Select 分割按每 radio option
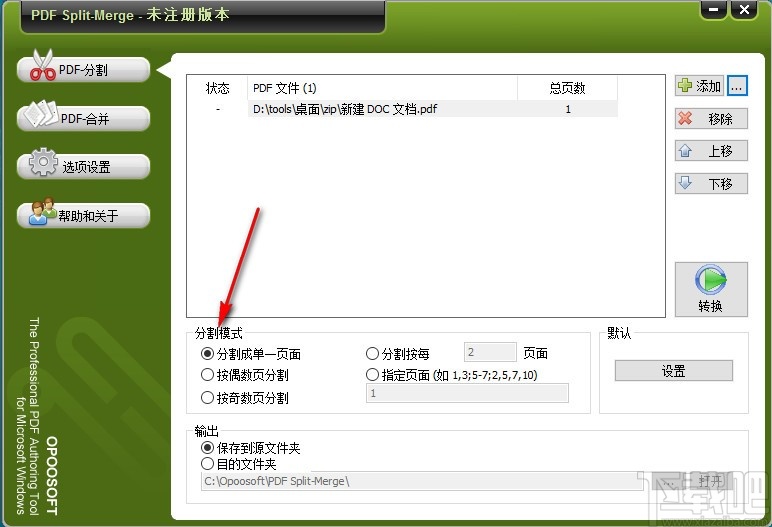Screen dimensions: 772x527 [398, 354]
